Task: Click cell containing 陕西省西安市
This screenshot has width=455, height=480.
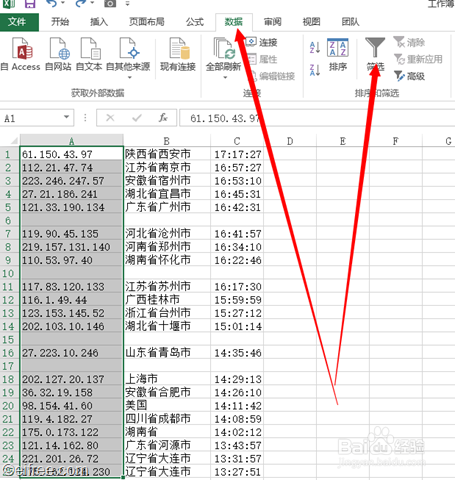Action: tap(167, 154)
